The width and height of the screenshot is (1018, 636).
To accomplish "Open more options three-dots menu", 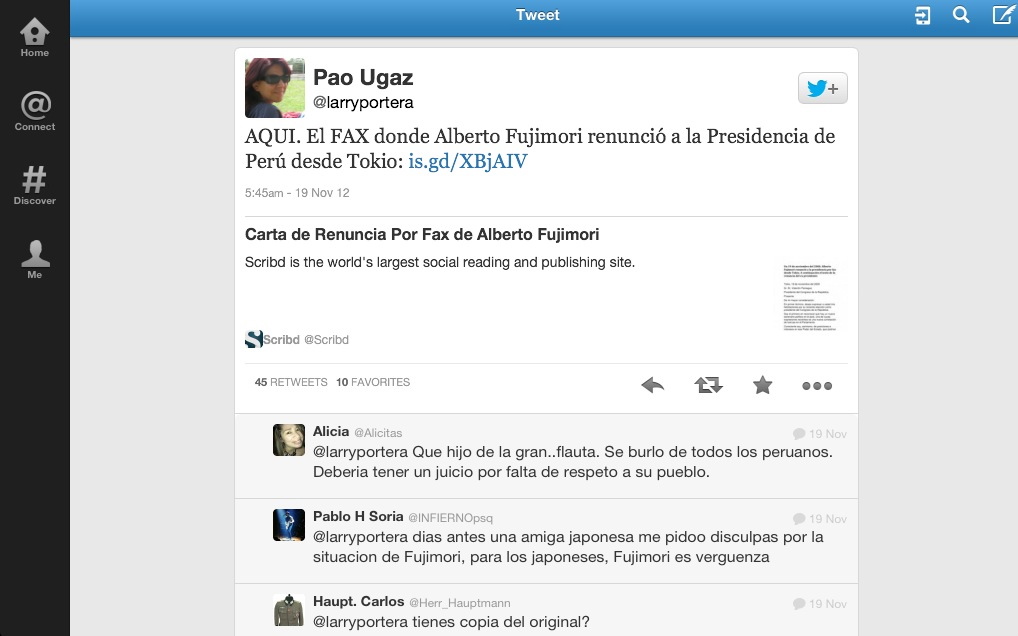I will pyautogui.click(x=817, y=385).
